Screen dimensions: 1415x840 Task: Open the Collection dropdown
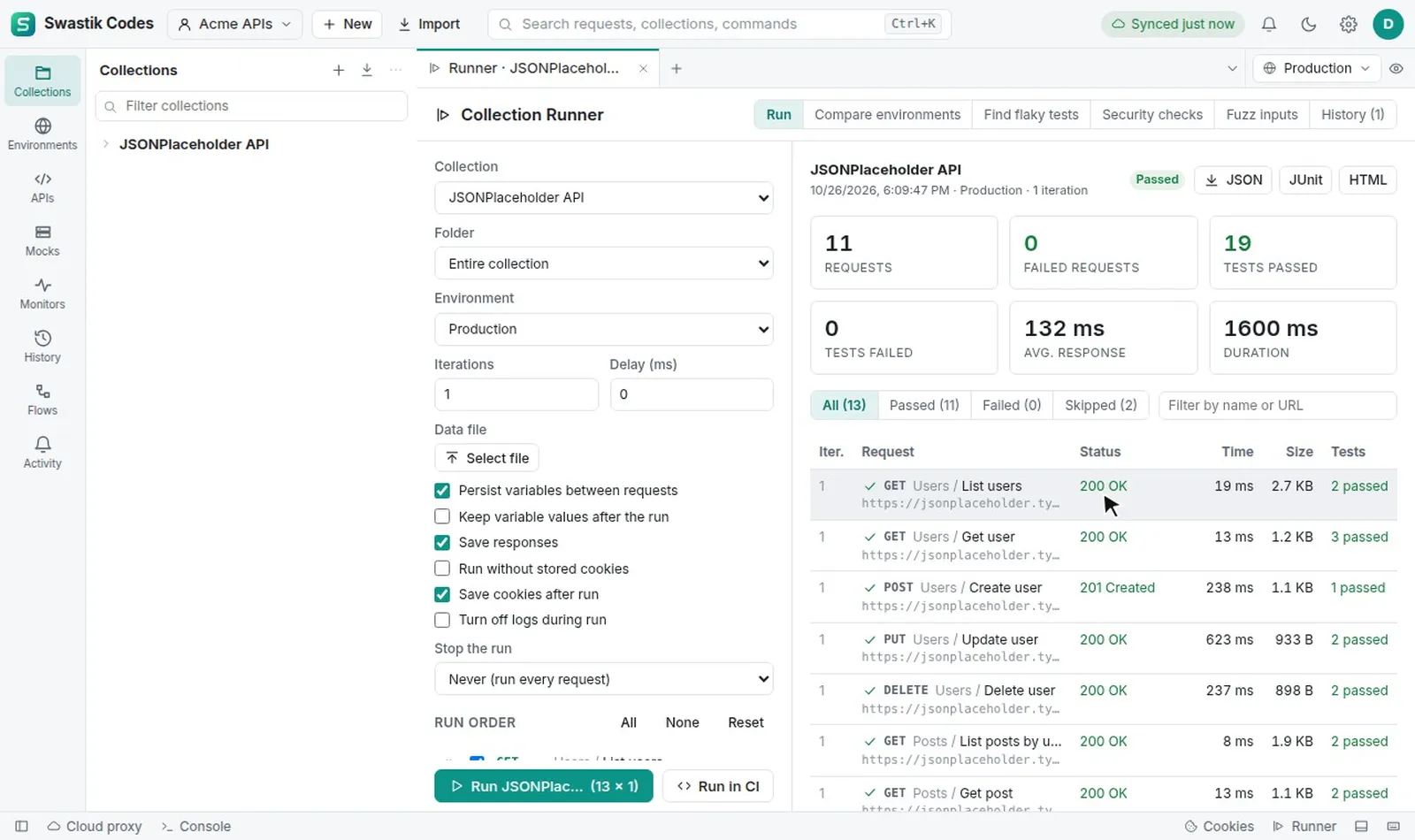click(x=604, y=197)
